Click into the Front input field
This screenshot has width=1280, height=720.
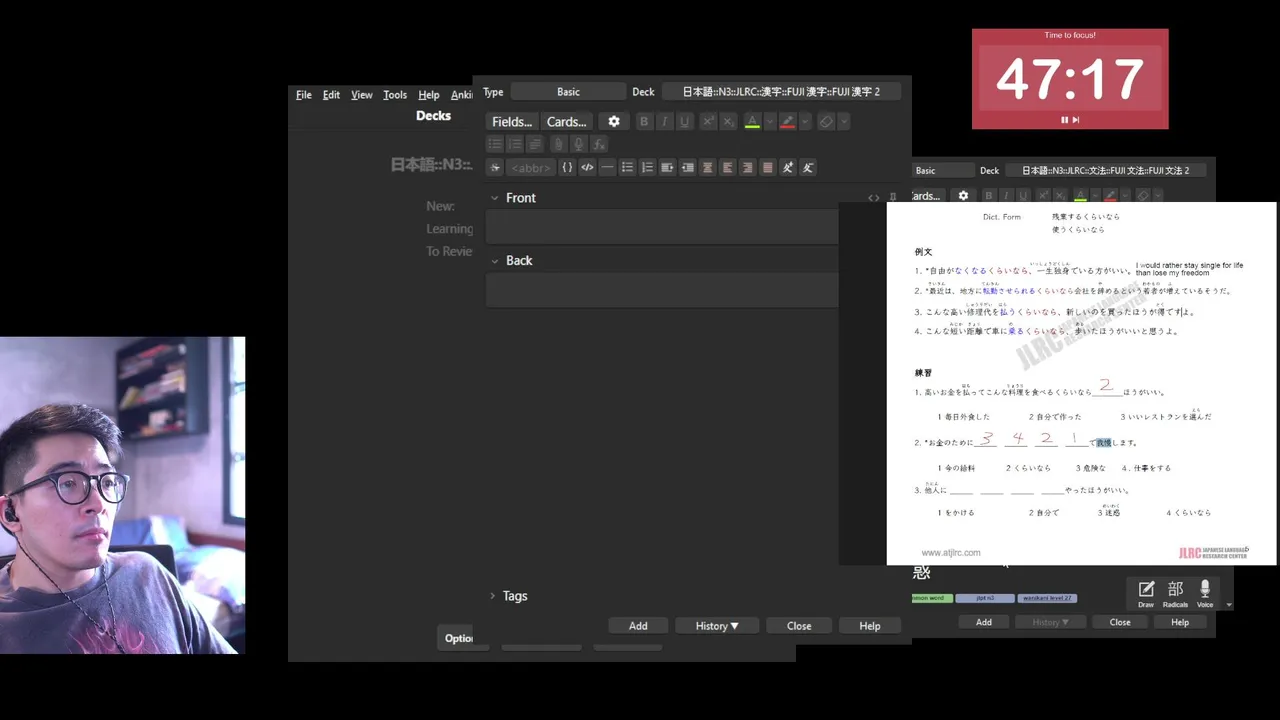662,228
